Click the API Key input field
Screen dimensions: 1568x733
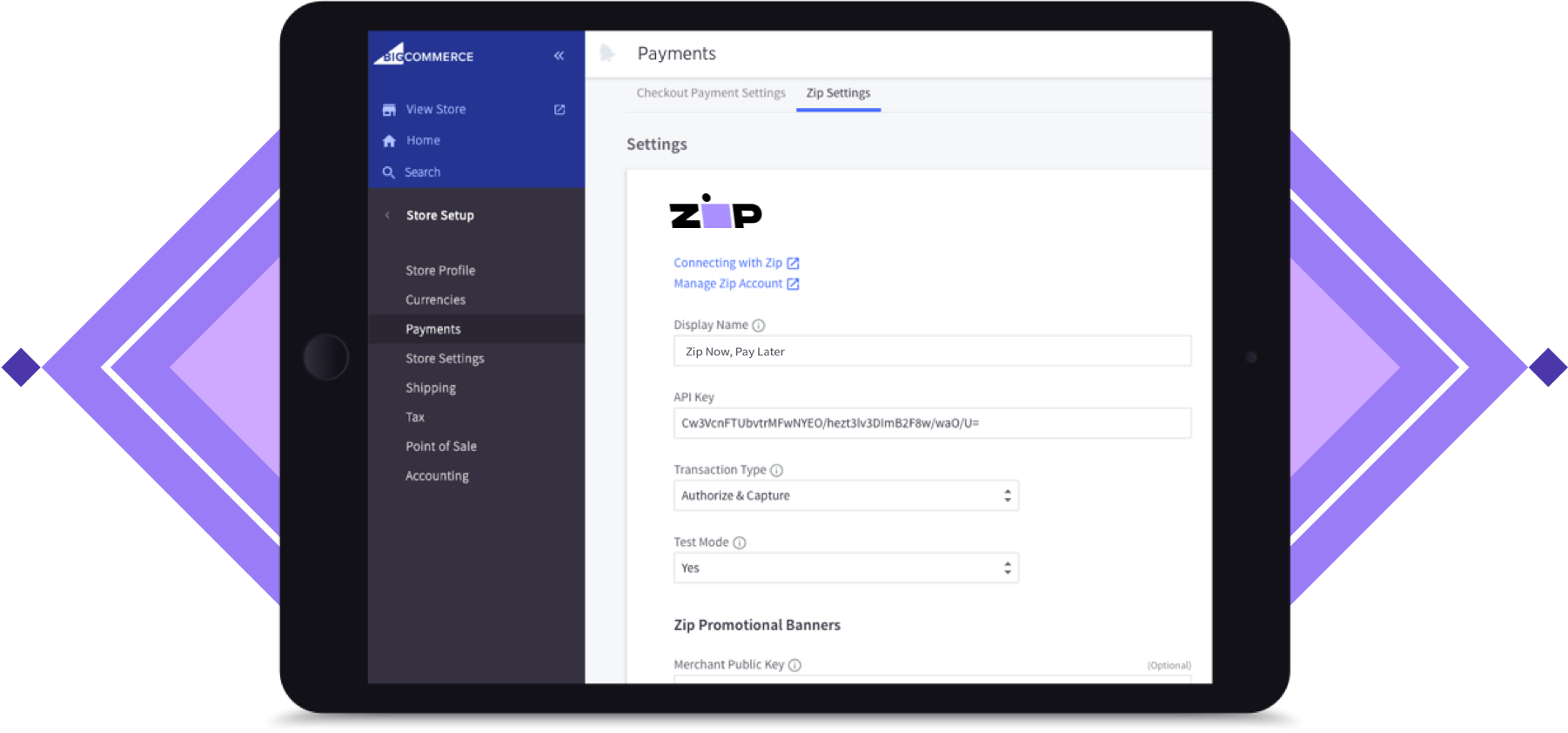[931, 423]
